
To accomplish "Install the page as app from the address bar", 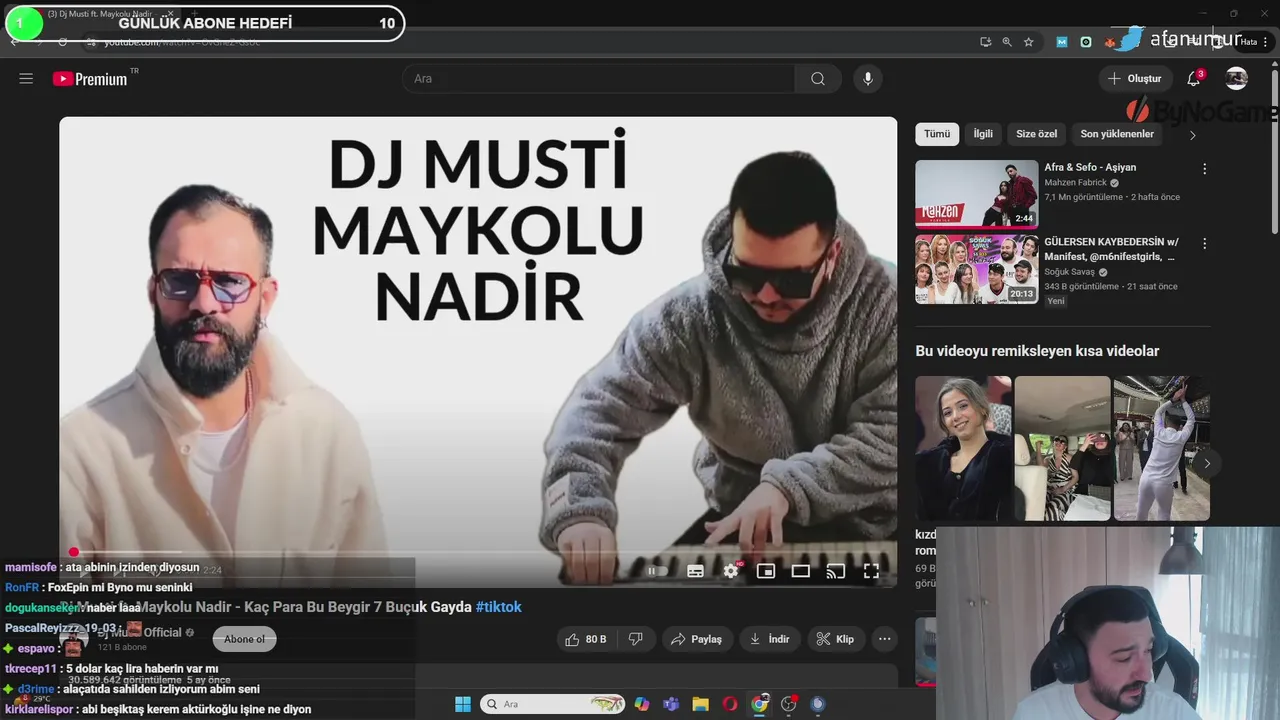I will coord(986,42).
